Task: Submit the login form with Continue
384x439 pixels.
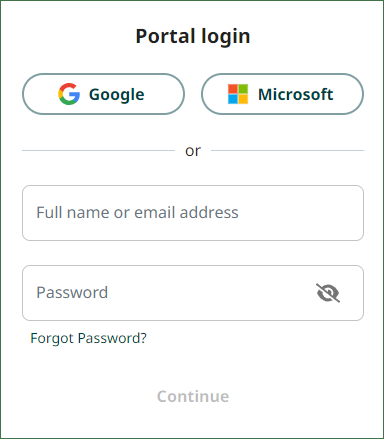Action: click(193, 396)
